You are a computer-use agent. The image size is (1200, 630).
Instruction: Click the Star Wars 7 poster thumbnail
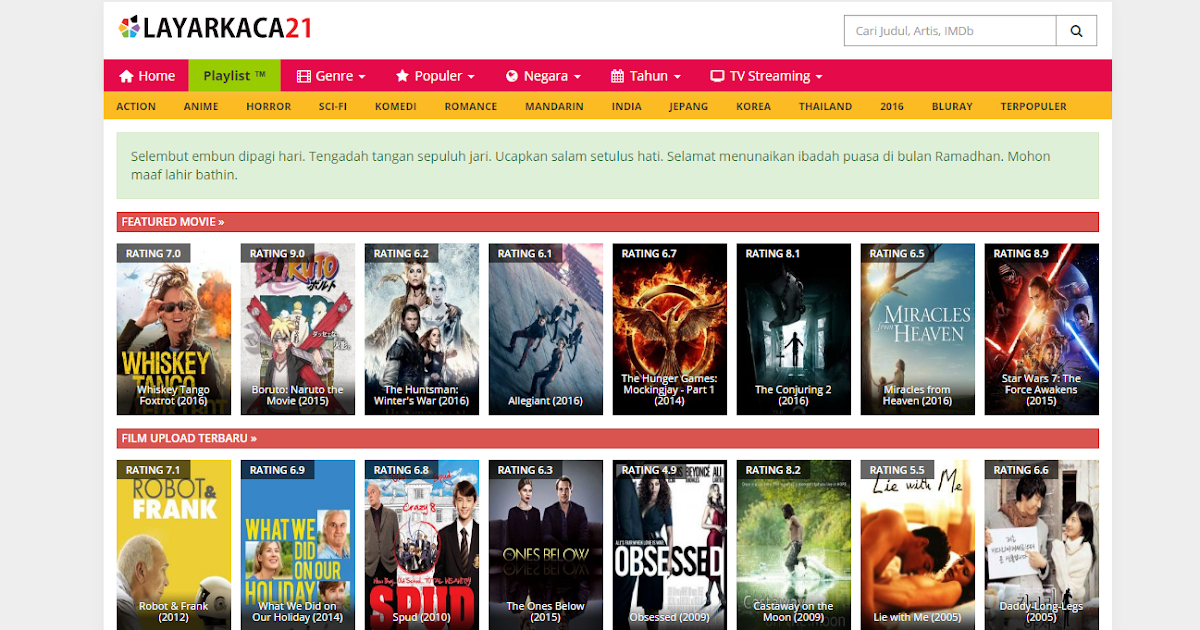[x=1041, y=329]
